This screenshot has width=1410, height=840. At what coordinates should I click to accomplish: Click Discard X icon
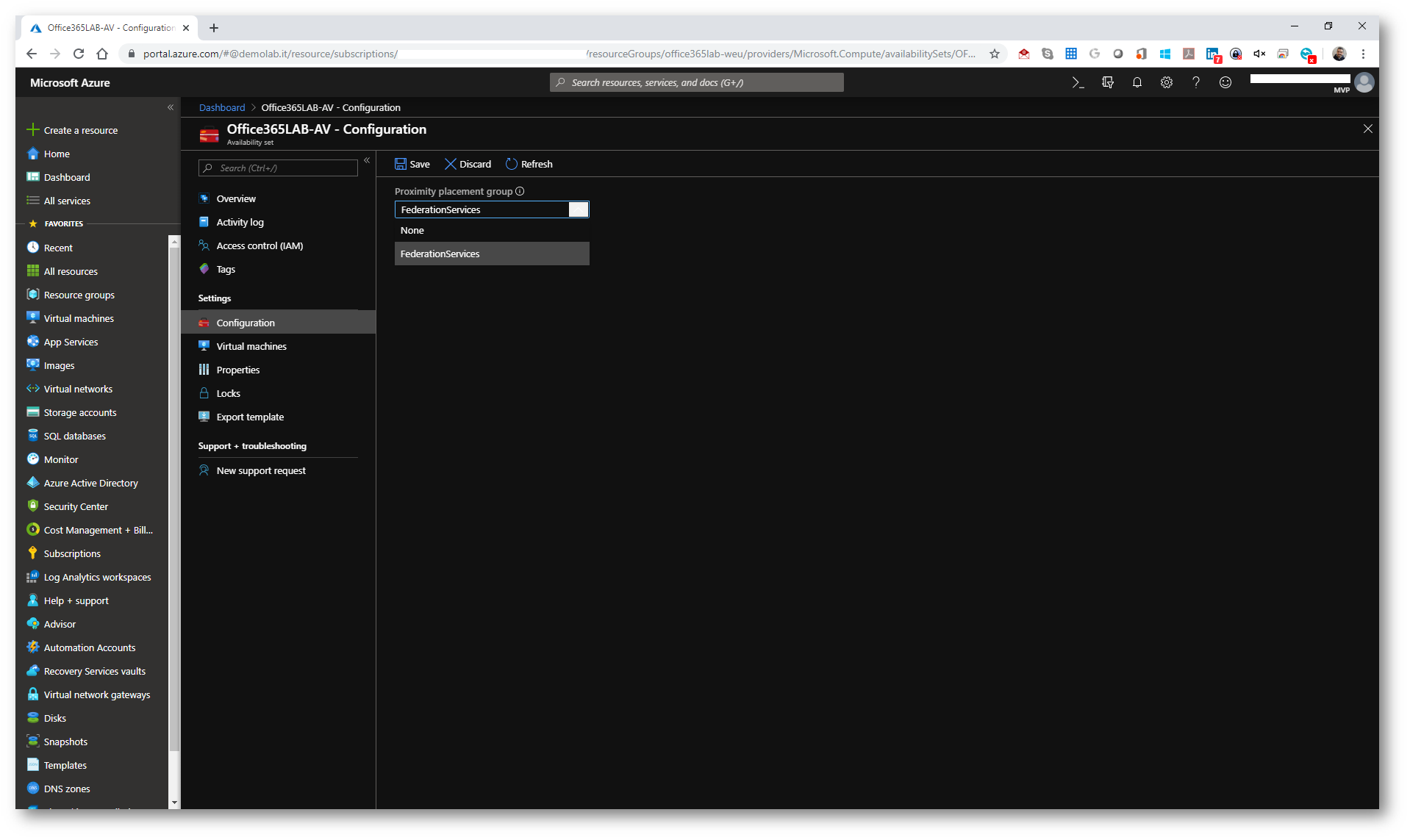coord(451,164)
